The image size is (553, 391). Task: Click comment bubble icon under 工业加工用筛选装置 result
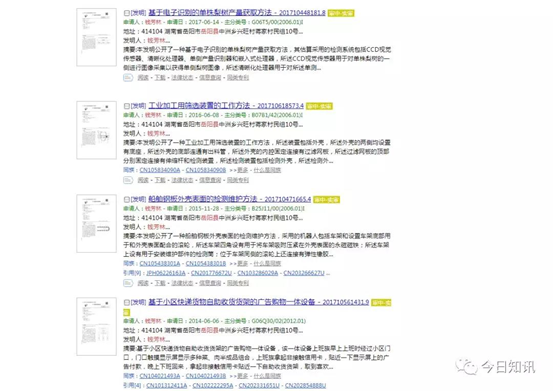(128, 180)
